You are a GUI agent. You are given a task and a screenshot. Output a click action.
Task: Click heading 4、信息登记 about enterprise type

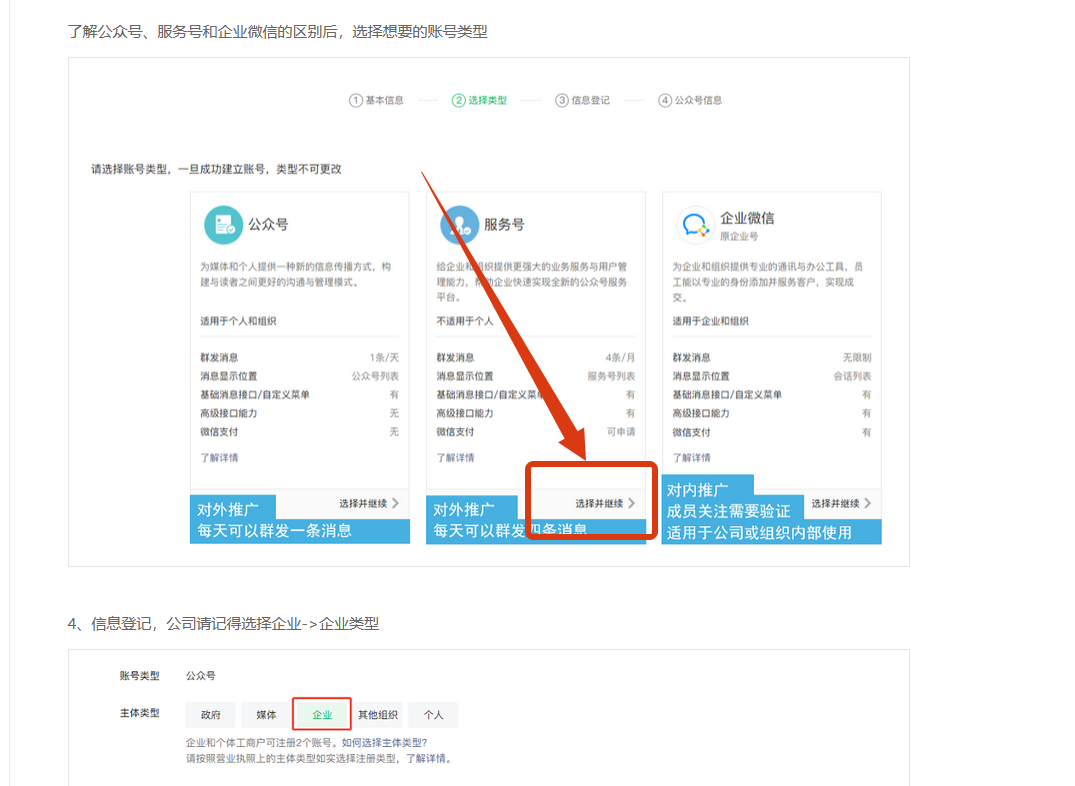pos(223,623)
